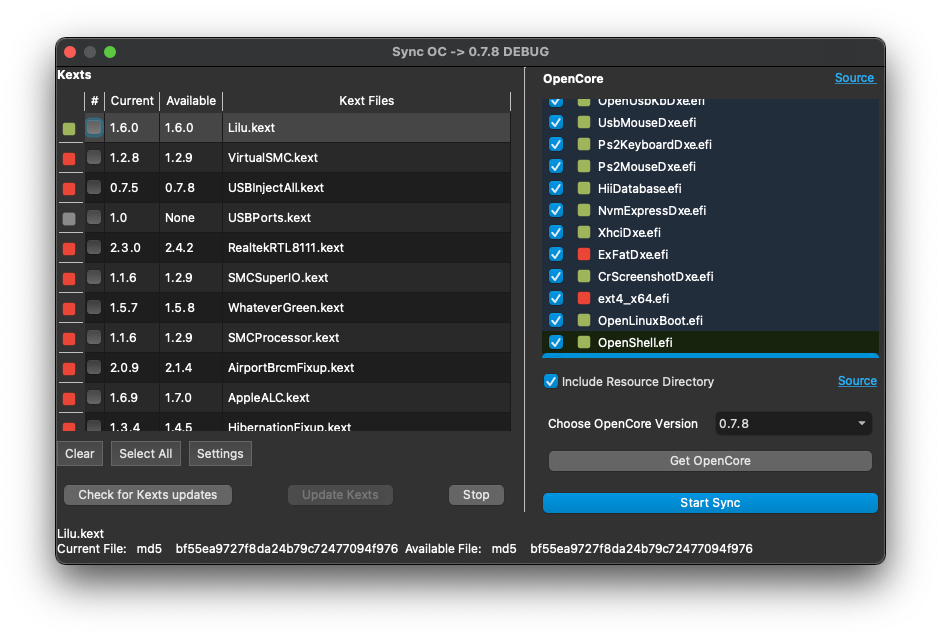Click the gray status square beside USBPorts.kext
Viewport: 941px width, 638px height.
(x=69, y=218)
